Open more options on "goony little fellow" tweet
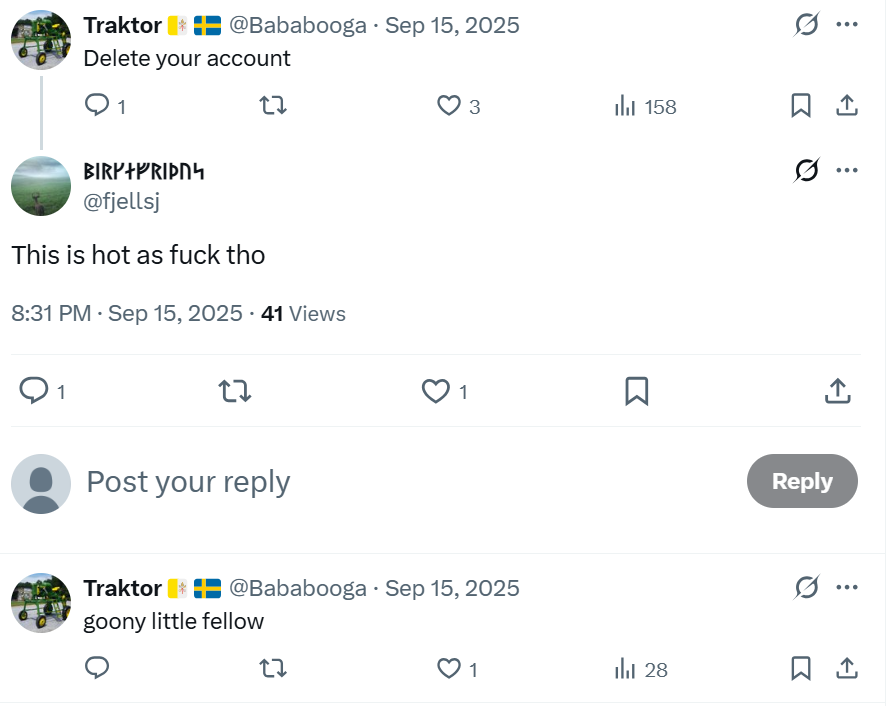The width and height of the screenshot is (893, 706). tap(847, 588)
